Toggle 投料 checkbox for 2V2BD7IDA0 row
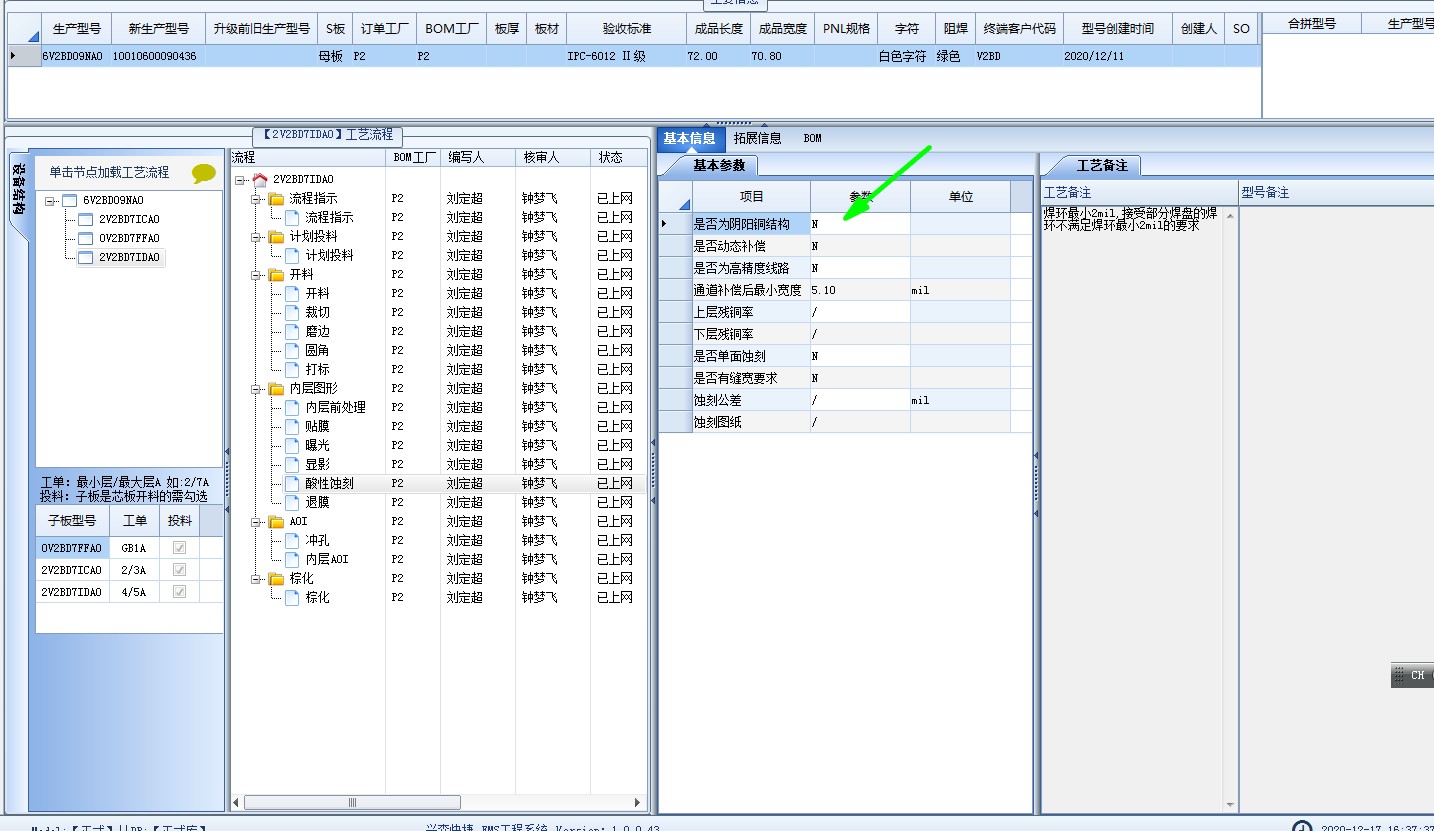Screen dimensions: 1434x831 coord(180,592)
